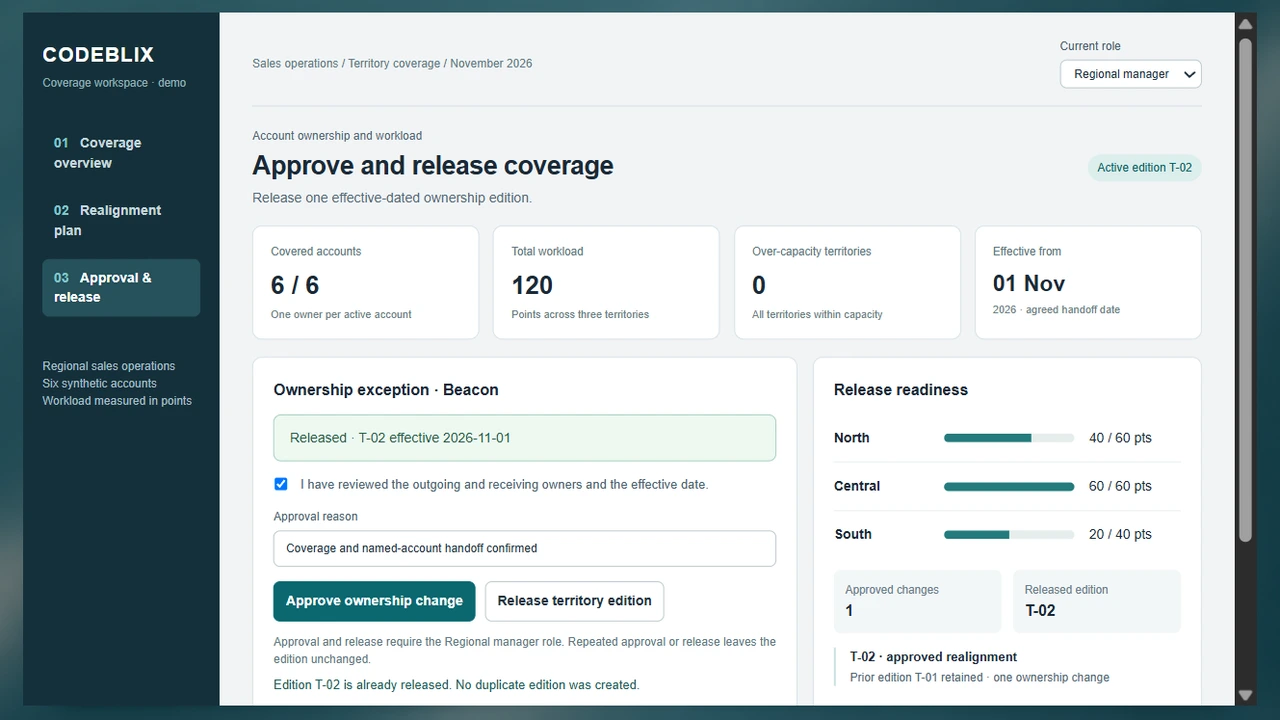Click the South workload progress bar
This screenshot has width=1280, height=720.
pos(1009,535)
